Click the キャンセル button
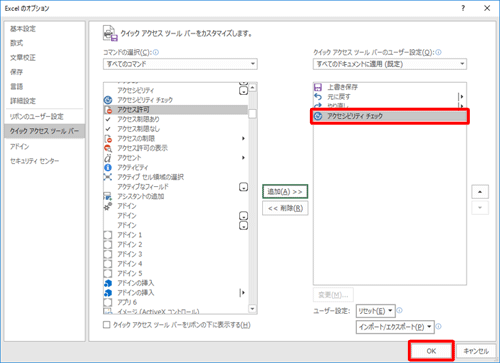The width and height of the screenshot is (500, 363). tap(476, 351)
